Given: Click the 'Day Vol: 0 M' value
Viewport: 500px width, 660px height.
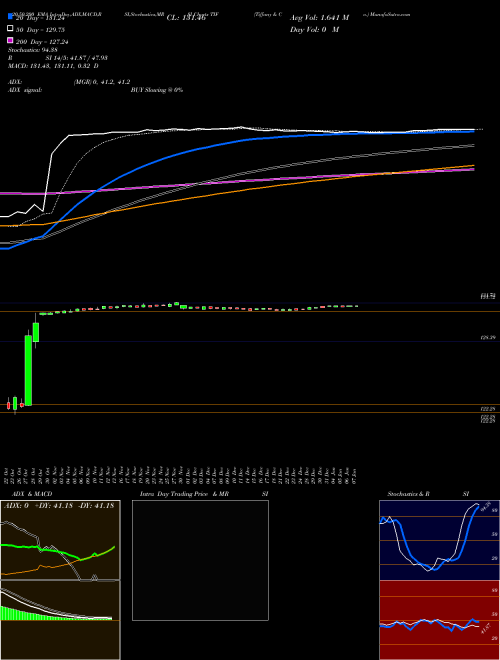Looking at the screenshot, I should click(314, 29).
